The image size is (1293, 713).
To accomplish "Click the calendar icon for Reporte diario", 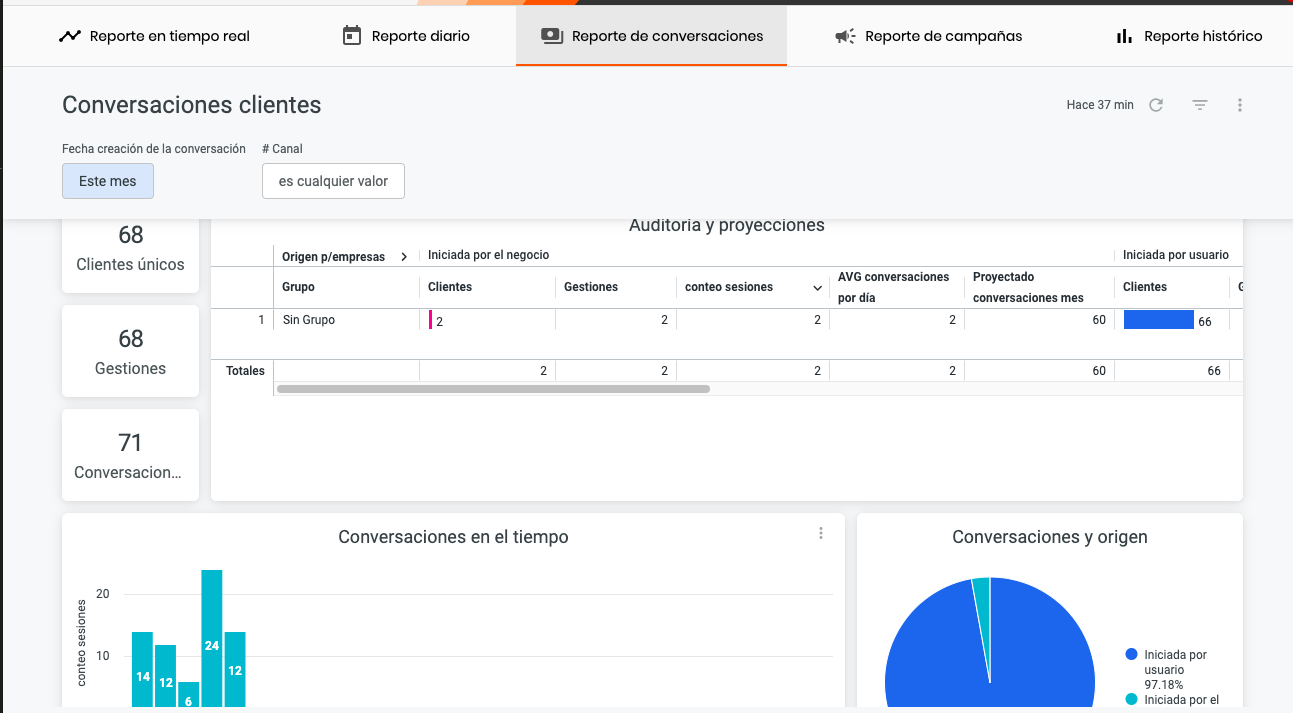I will (349, 34).
